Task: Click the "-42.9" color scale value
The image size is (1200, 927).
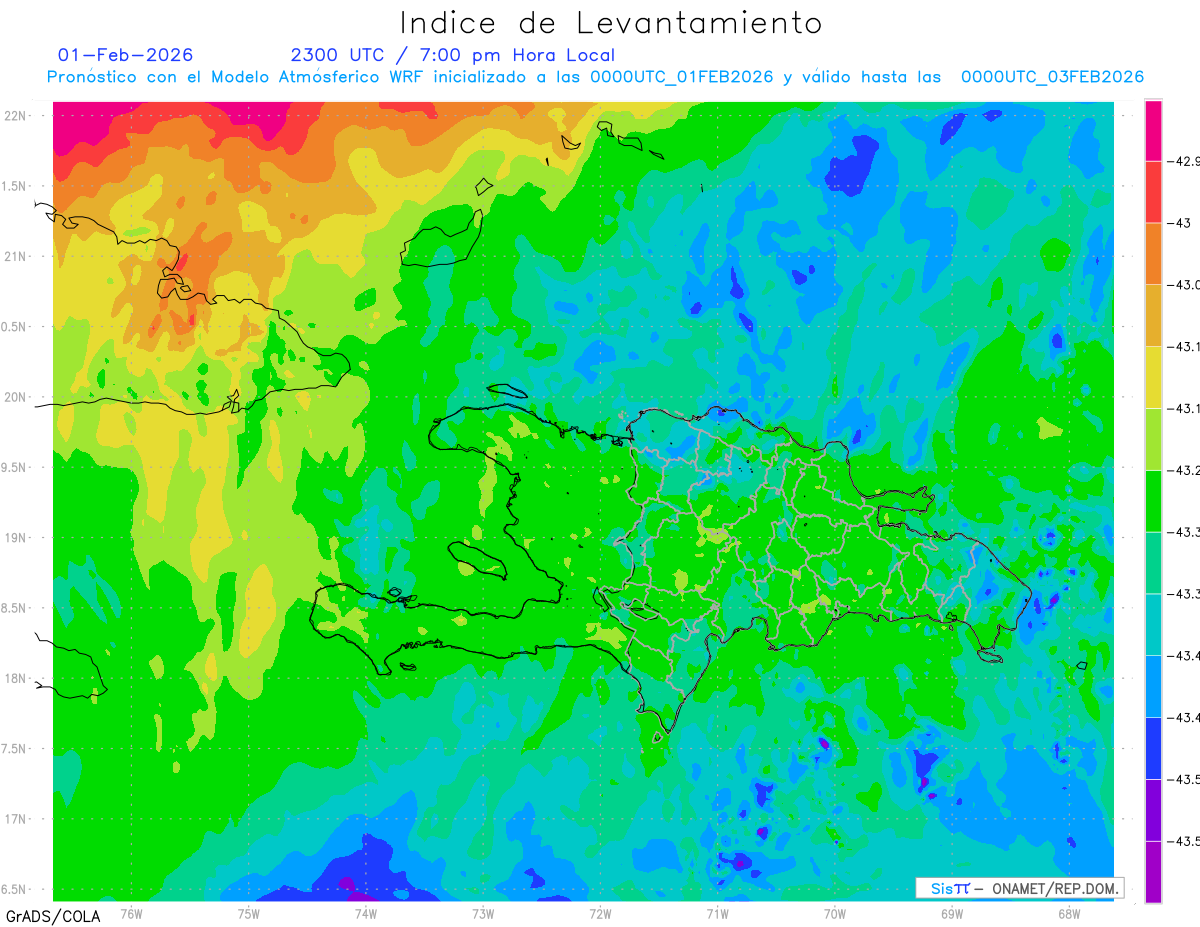Action: click(x=1185, y=161)
